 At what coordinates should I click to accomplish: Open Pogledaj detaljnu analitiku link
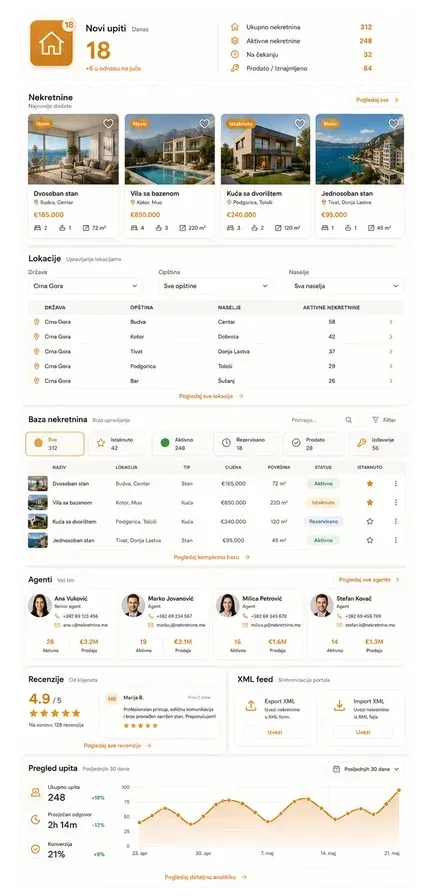coord(206,877)
